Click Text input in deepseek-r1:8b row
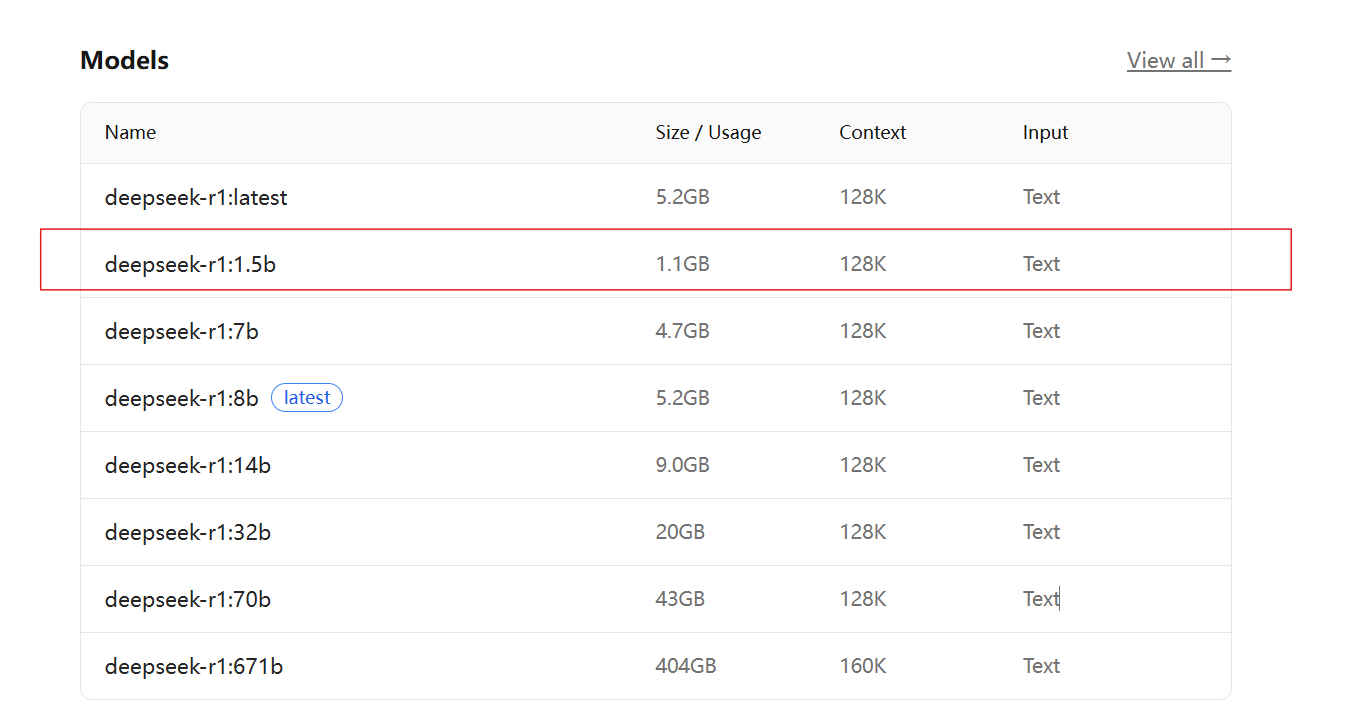 [1041, 398]
